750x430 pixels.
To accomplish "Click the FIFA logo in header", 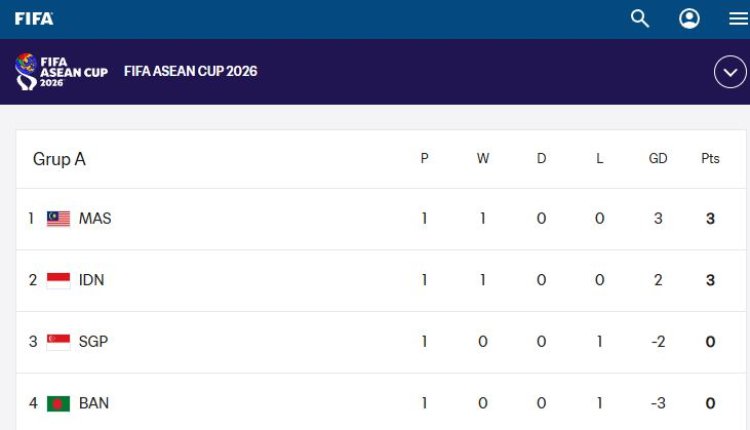I will 34,19.
